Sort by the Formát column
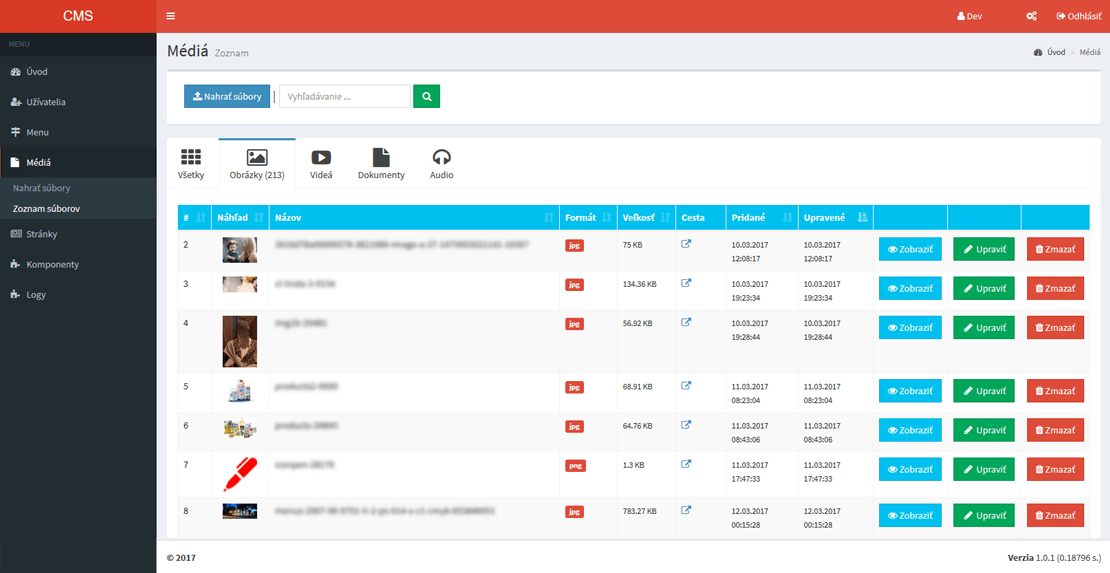This screenshot has height=573, width=1110. 588,217
